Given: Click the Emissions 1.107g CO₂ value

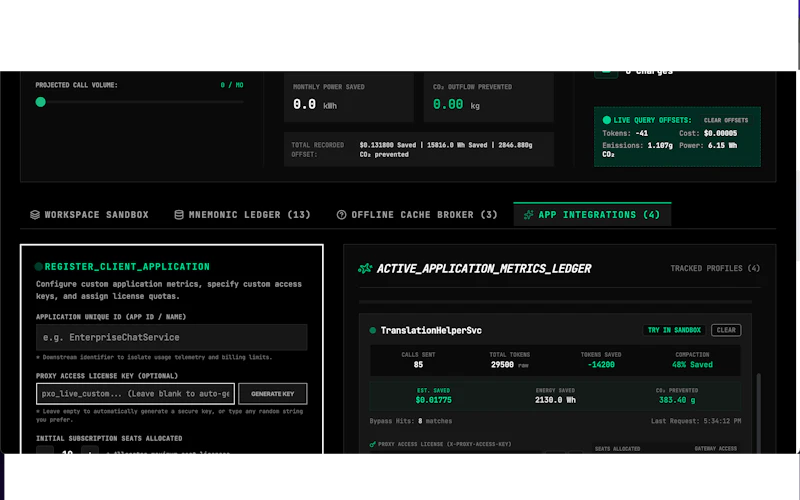Looking at the screenshot, I should [x=637, y=149].
